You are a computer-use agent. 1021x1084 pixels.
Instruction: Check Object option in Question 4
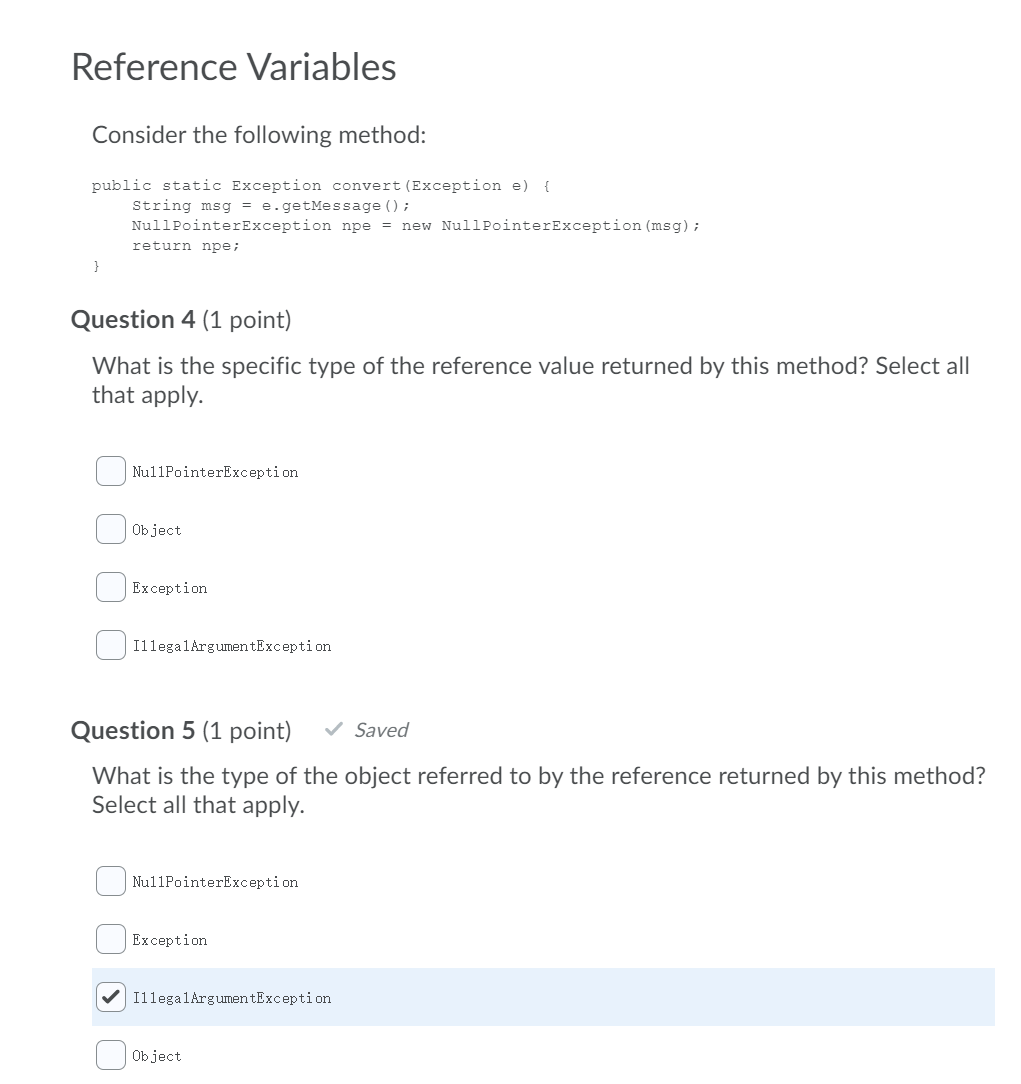point(110,528)
